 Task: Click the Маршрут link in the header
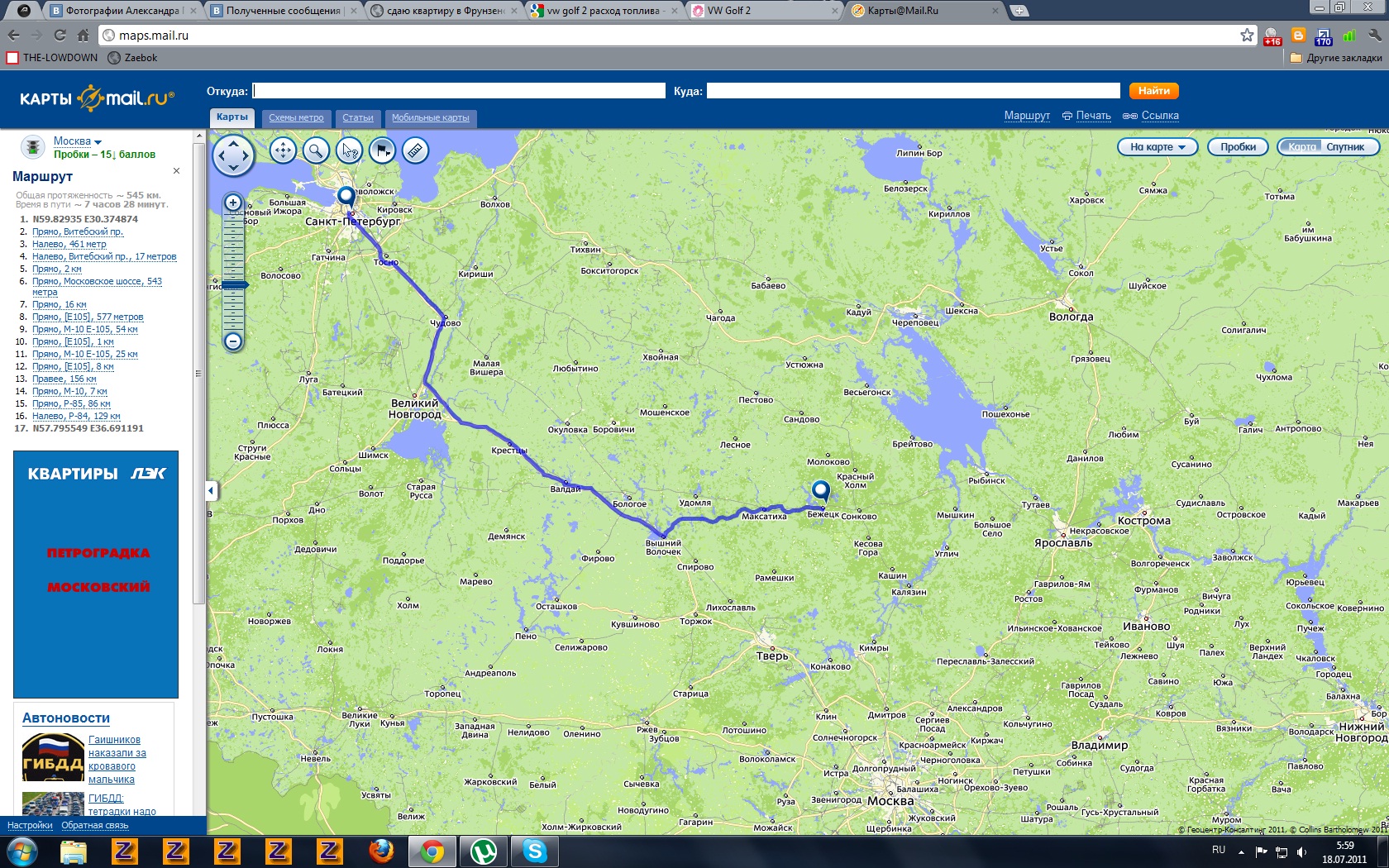click(1027, 116)
